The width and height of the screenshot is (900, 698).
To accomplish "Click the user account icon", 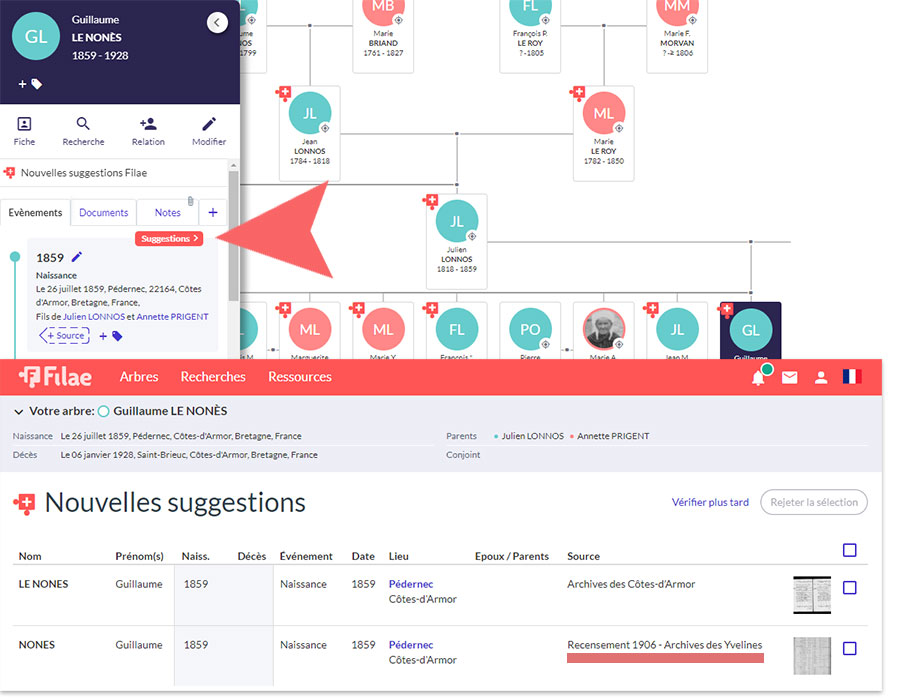I will [x=821, y=377].
